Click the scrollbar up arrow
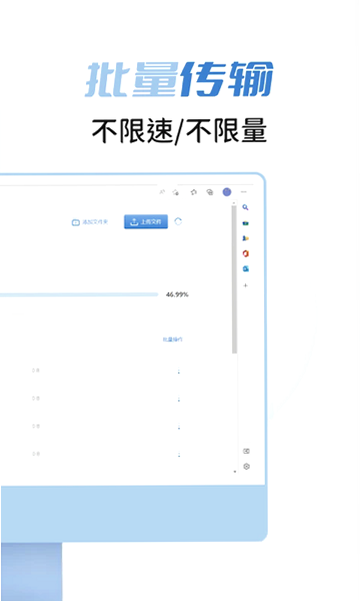The width and height of the screenshot is (360, 601). (x=234, y=204)
